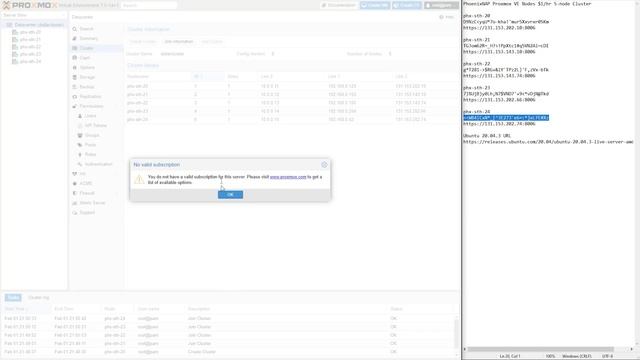Click the Create Cluster button

(142, 42)
